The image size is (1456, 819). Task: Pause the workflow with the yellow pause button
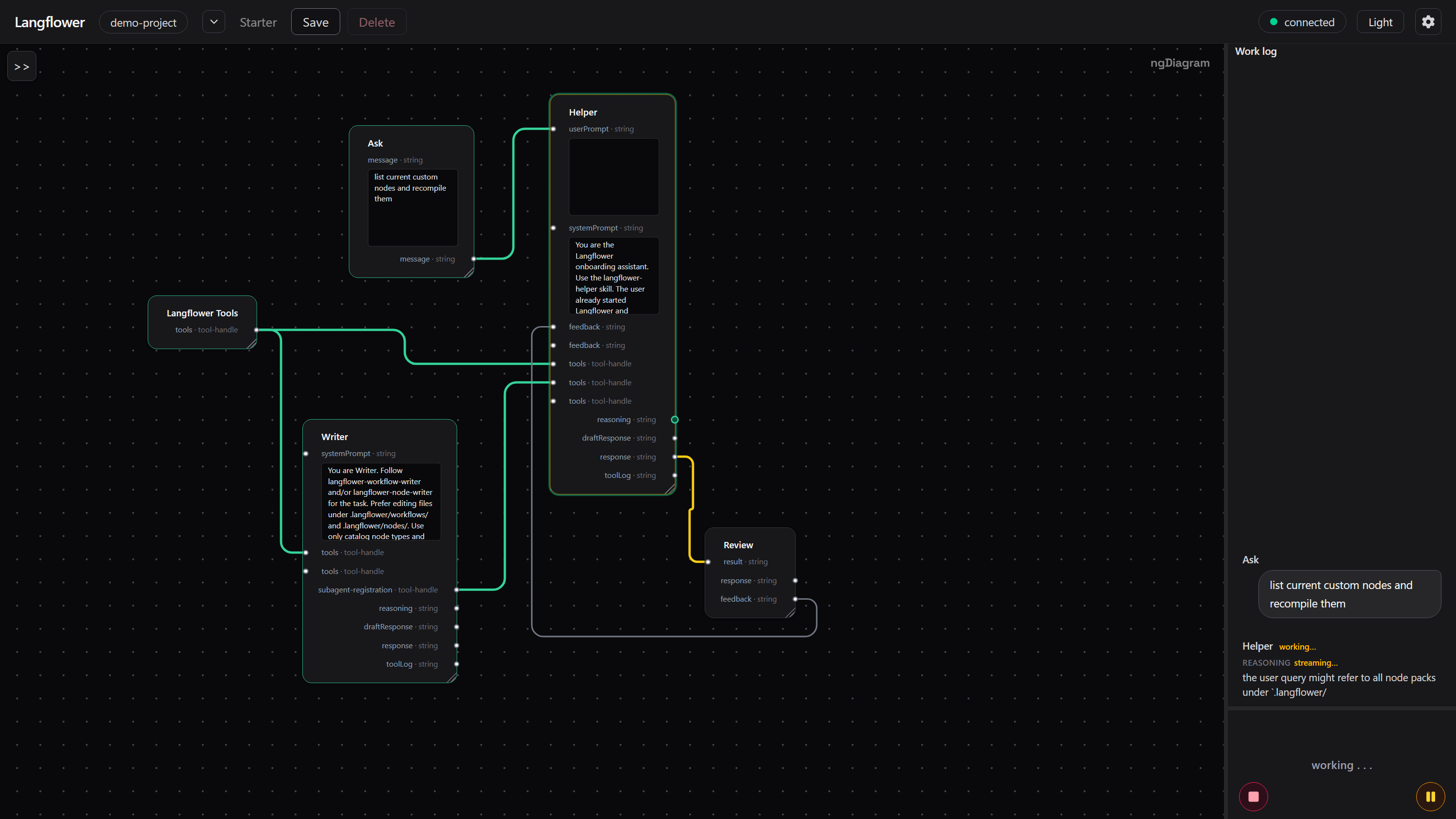[1430, 796]
